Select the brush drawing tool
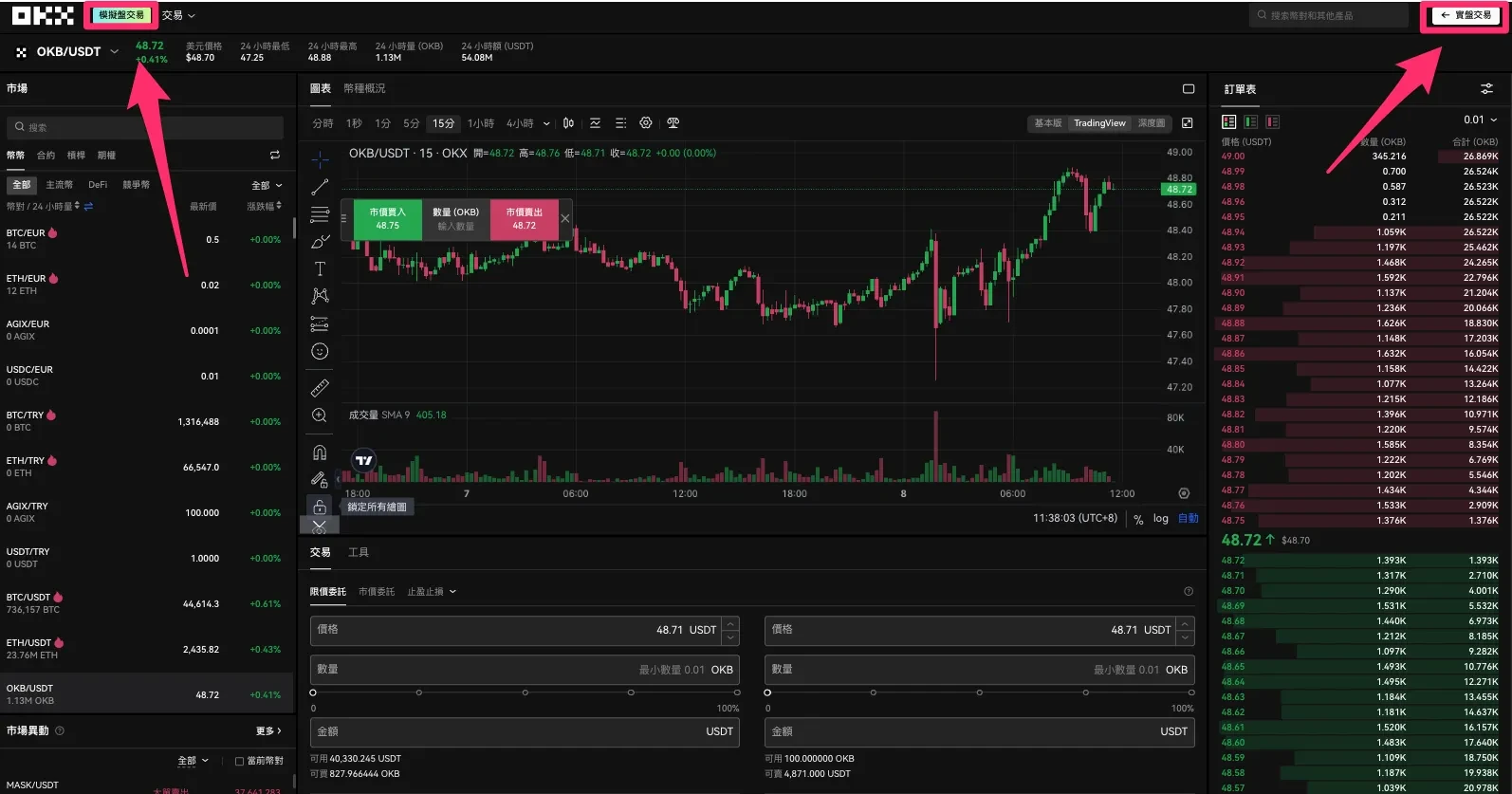 click(x=320, y=242)
